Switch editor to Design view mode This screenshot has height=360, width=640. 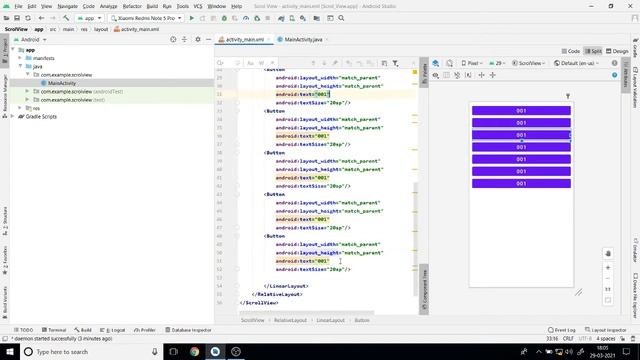click(617, 51)
